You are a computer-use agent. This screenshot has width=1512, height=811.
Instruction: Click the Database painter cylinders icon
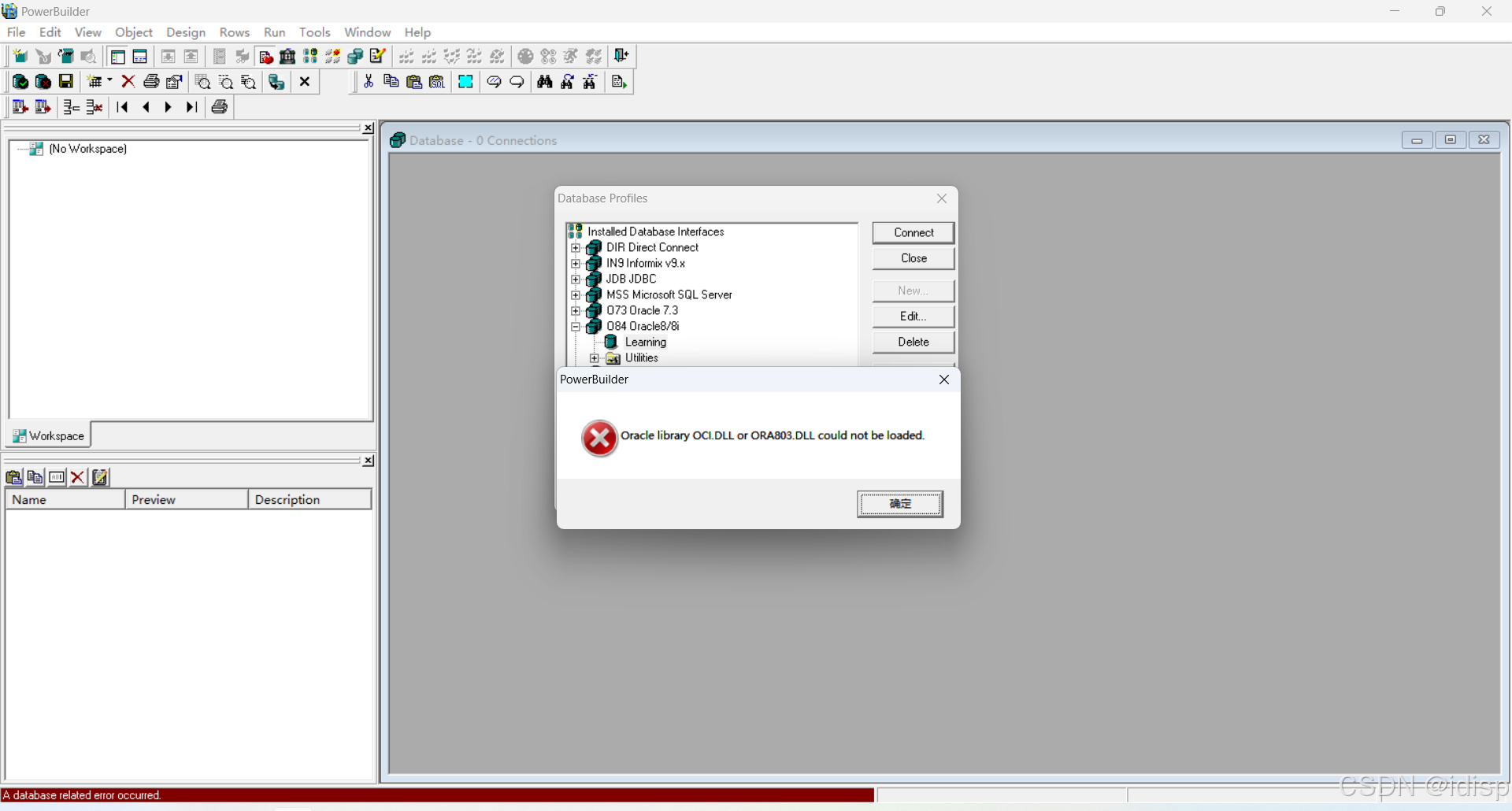[x=355, y=56]
